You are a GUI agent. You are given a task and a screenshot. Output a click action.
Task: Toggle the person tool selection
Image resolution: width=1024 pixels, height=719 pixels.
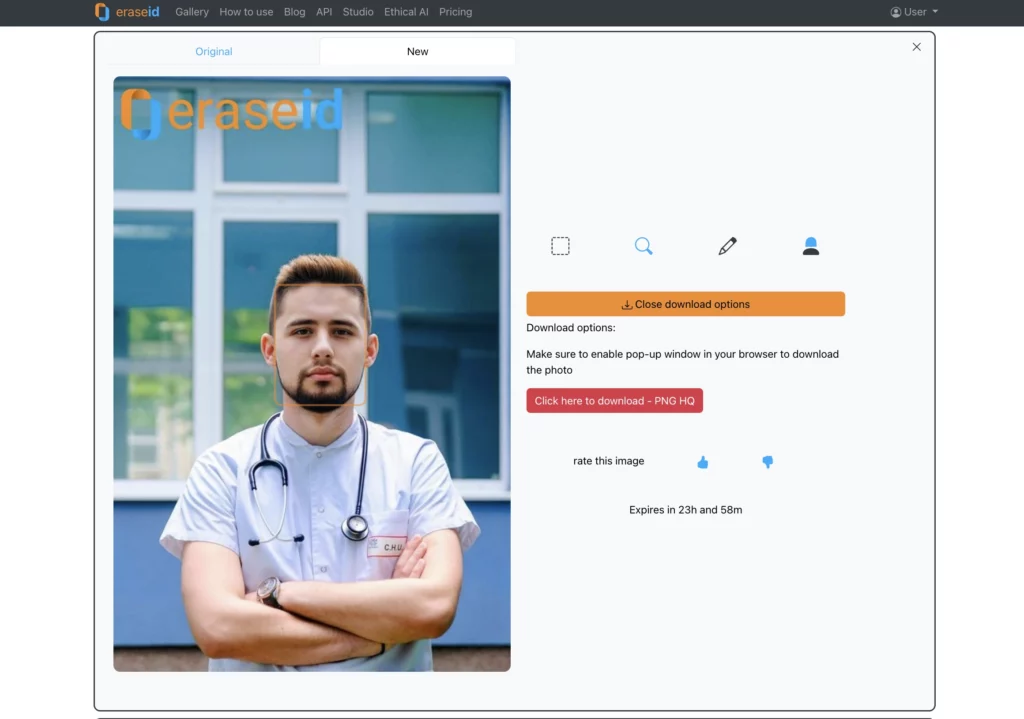811,245
